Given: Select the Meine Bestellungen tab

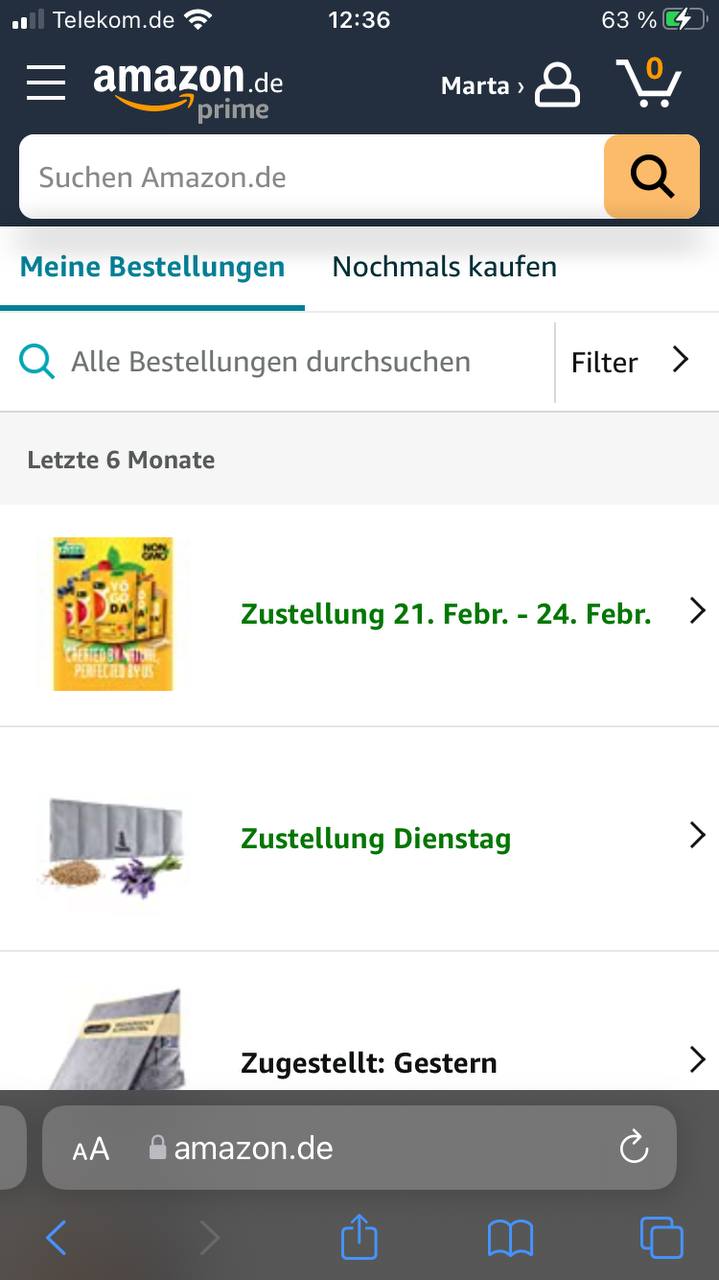Looking at the screenshot, I should click(152, 267).
